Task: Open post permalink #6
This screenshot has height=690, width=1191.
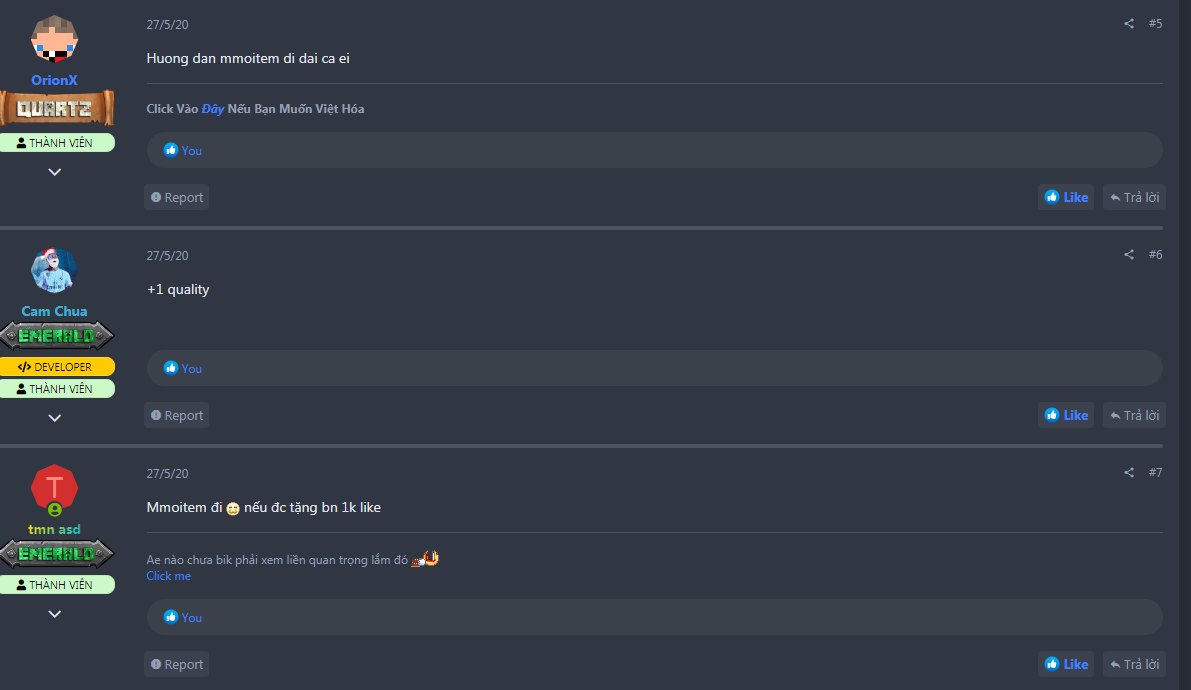Action: point(1155,255)
